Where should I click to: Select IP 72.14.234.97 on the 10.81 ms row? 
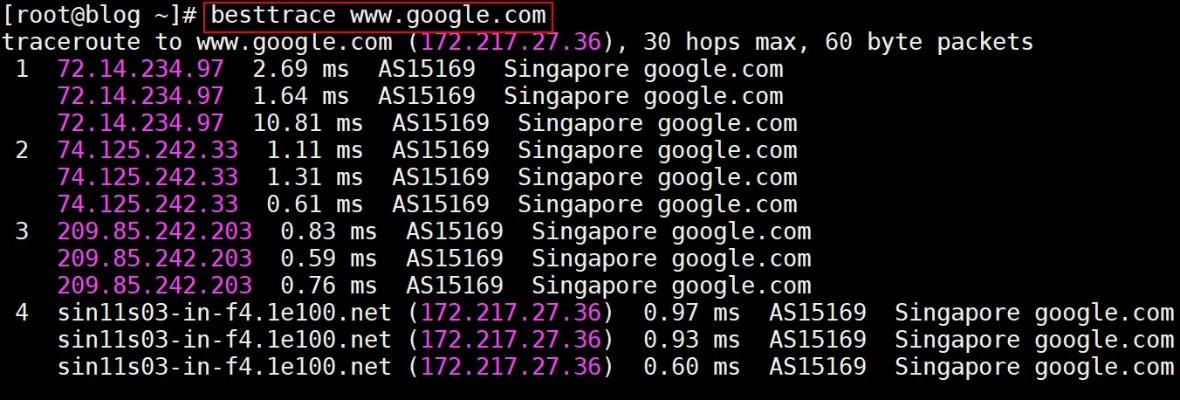(x=141, y=123)
